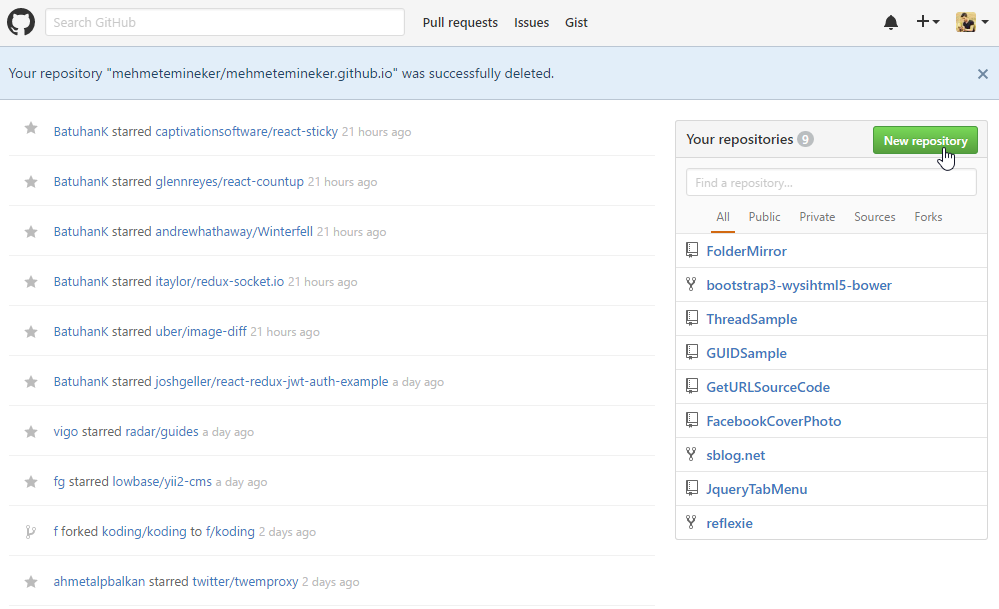This screenshot has height=609, width=999.
Task: Click fork icon on koding/koding event
Action: (x=30, y=532)
